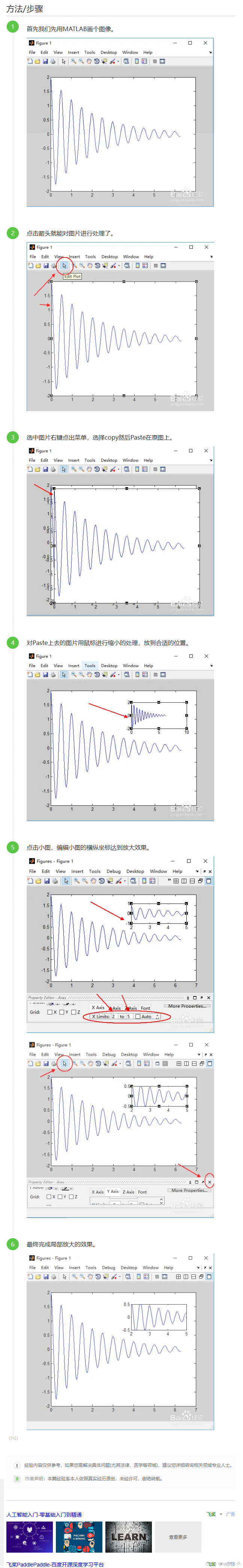Click X Limits upper bound field showing 5
This screenshot has width=243, height=1568.
pos(129,1016)
